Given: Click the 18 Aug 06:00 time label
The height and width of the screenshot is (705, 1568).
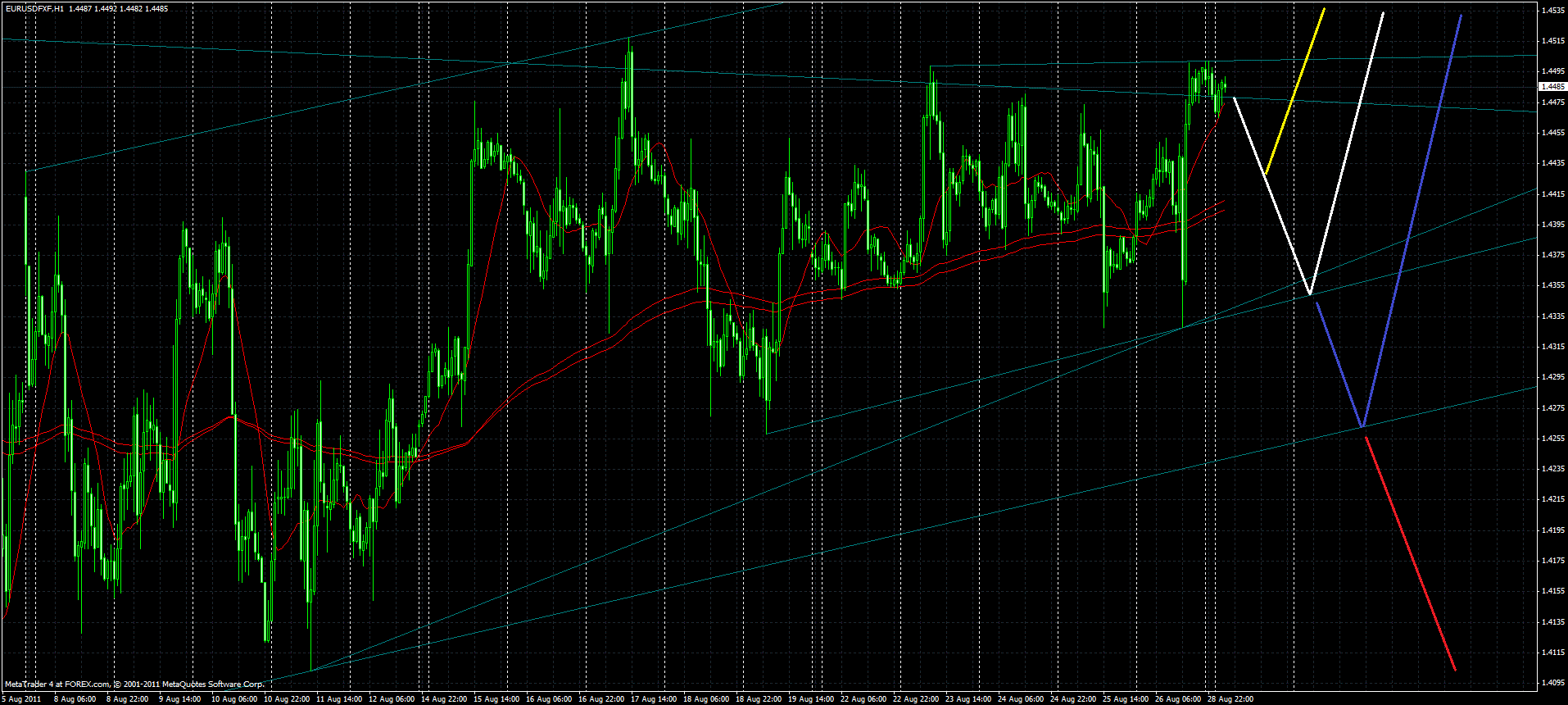Looking at the screenshot, I should coord(706,699).
